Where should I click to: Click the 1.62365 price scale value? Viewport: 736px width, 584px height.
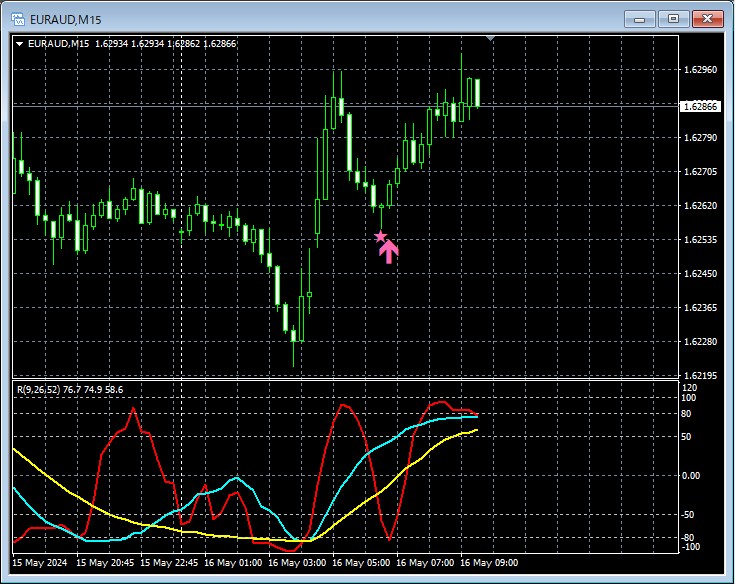click(x=700, y=307)
